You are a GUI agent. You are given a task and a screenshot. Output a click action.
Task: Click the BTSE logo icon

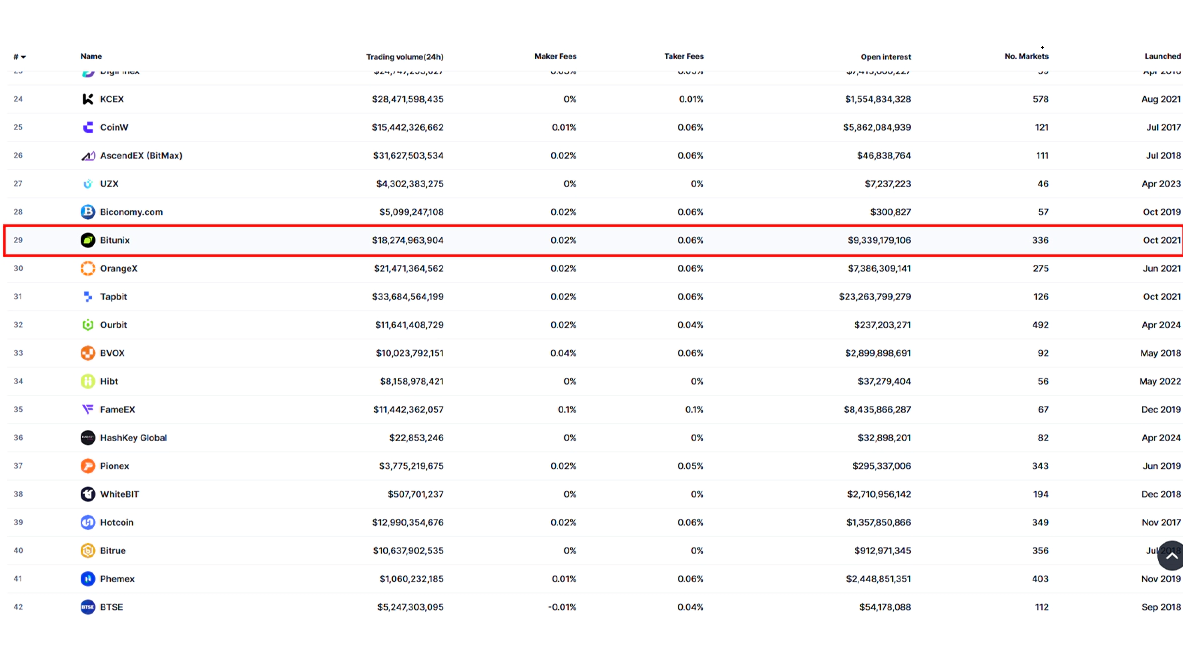click(88, 607)
